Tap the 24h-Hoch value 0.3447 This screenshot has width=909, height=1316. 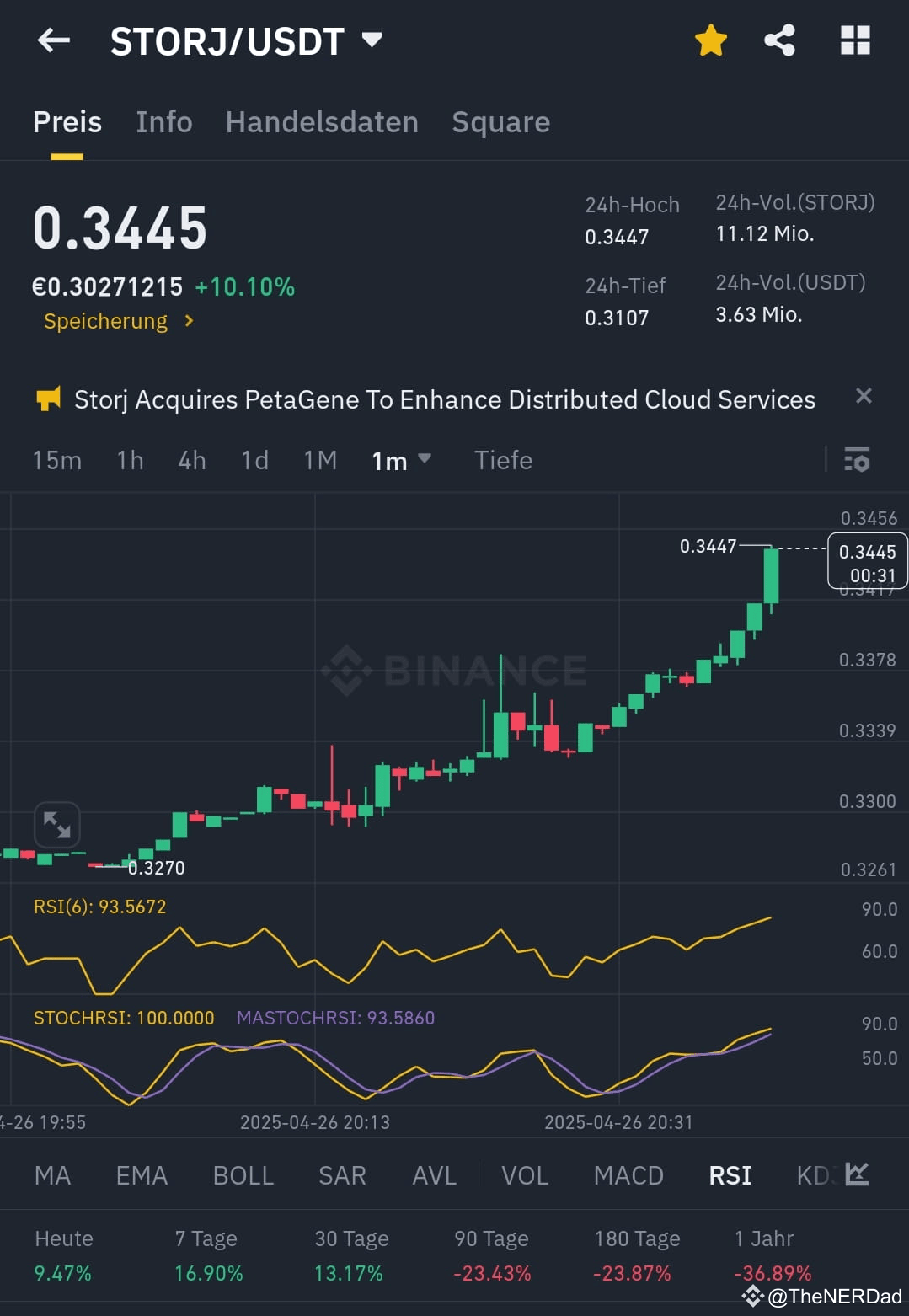(617, 238)
